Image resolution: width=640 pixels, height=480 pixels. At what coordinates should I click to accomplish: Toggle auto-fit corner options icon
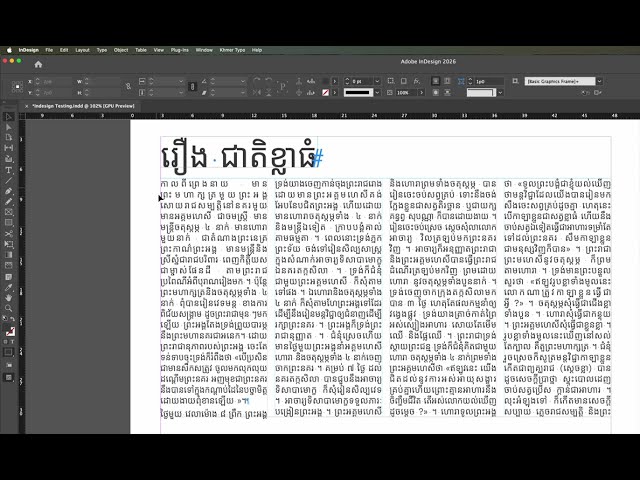(x=461, y=81)
